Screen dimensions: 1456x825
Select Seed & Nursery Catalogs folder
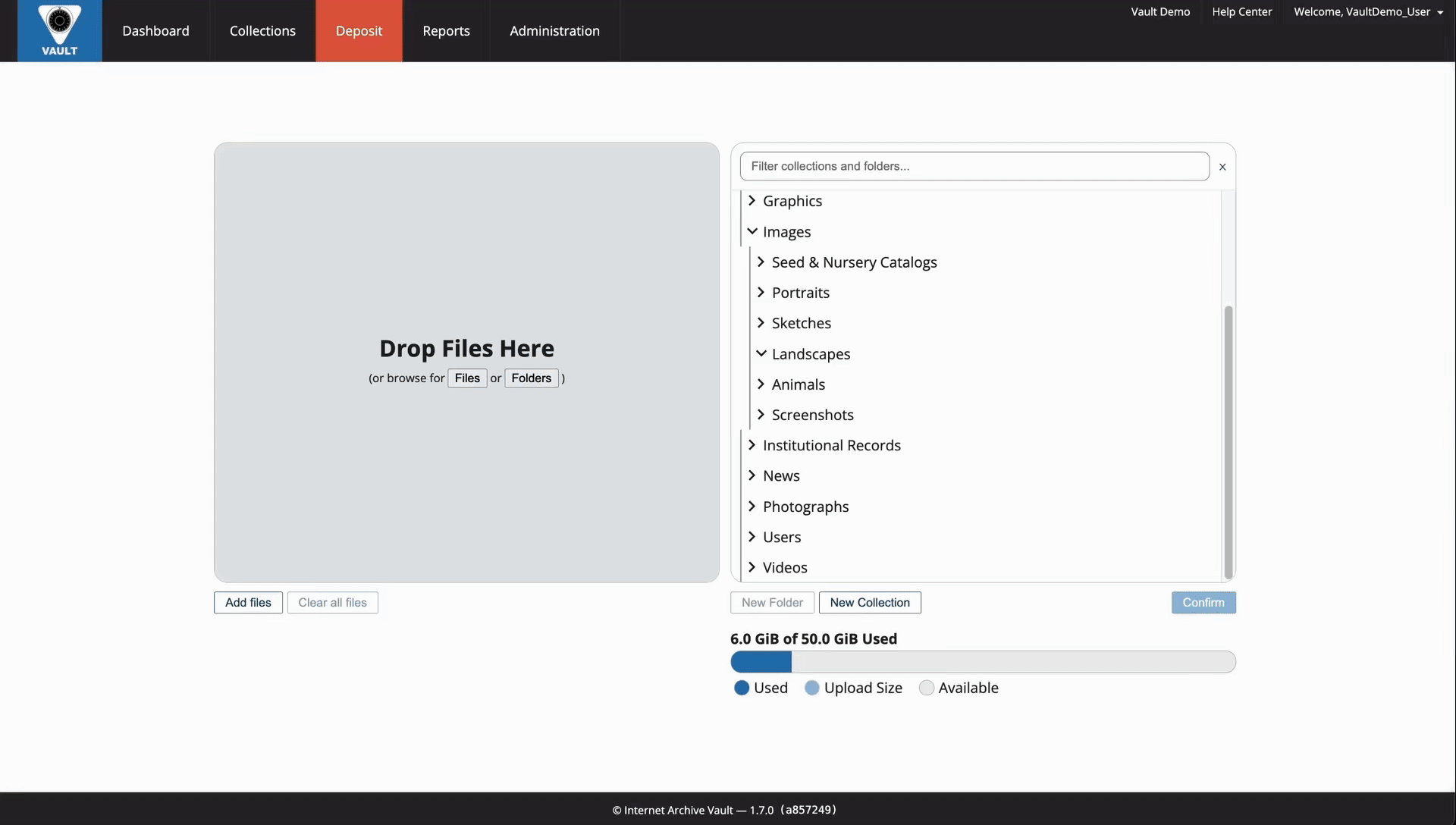(854, 262)
